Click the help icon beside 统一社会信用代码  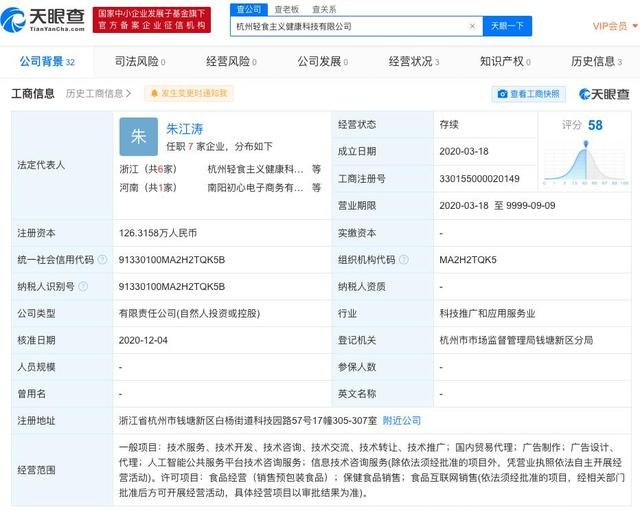(103, 260)
